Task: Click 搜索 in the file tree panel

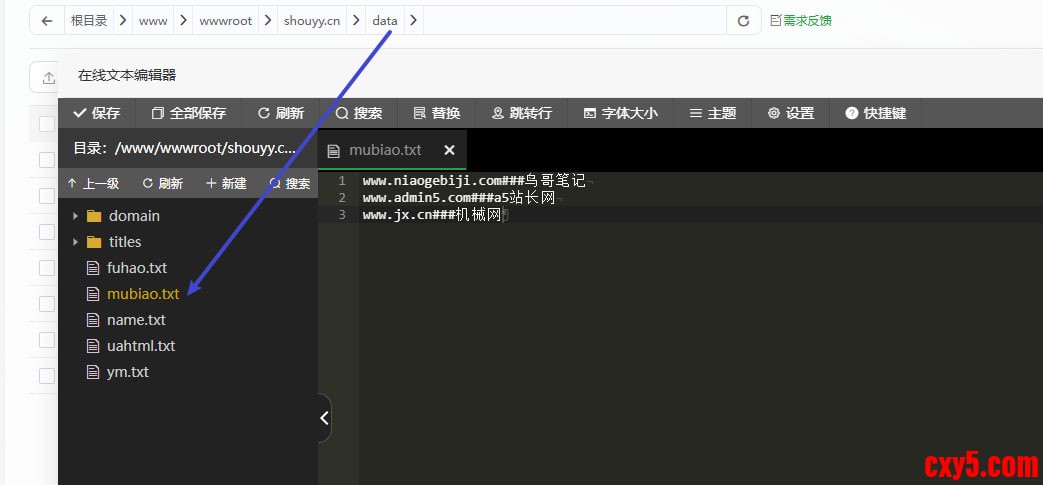Action: [x=289, y=184]
